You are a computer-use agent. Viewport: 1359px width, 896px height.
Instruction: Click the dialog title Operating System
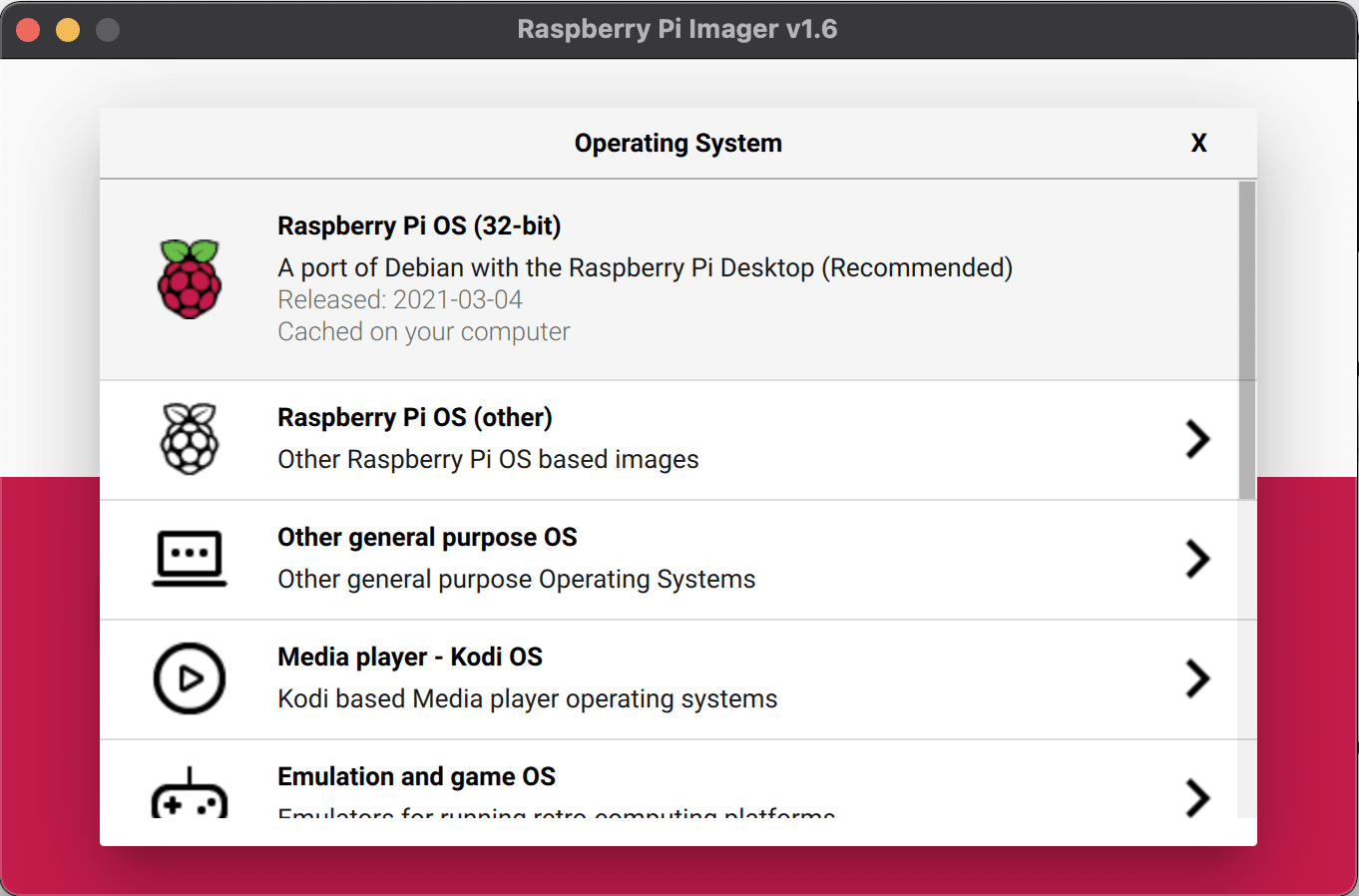click(678, 143)
